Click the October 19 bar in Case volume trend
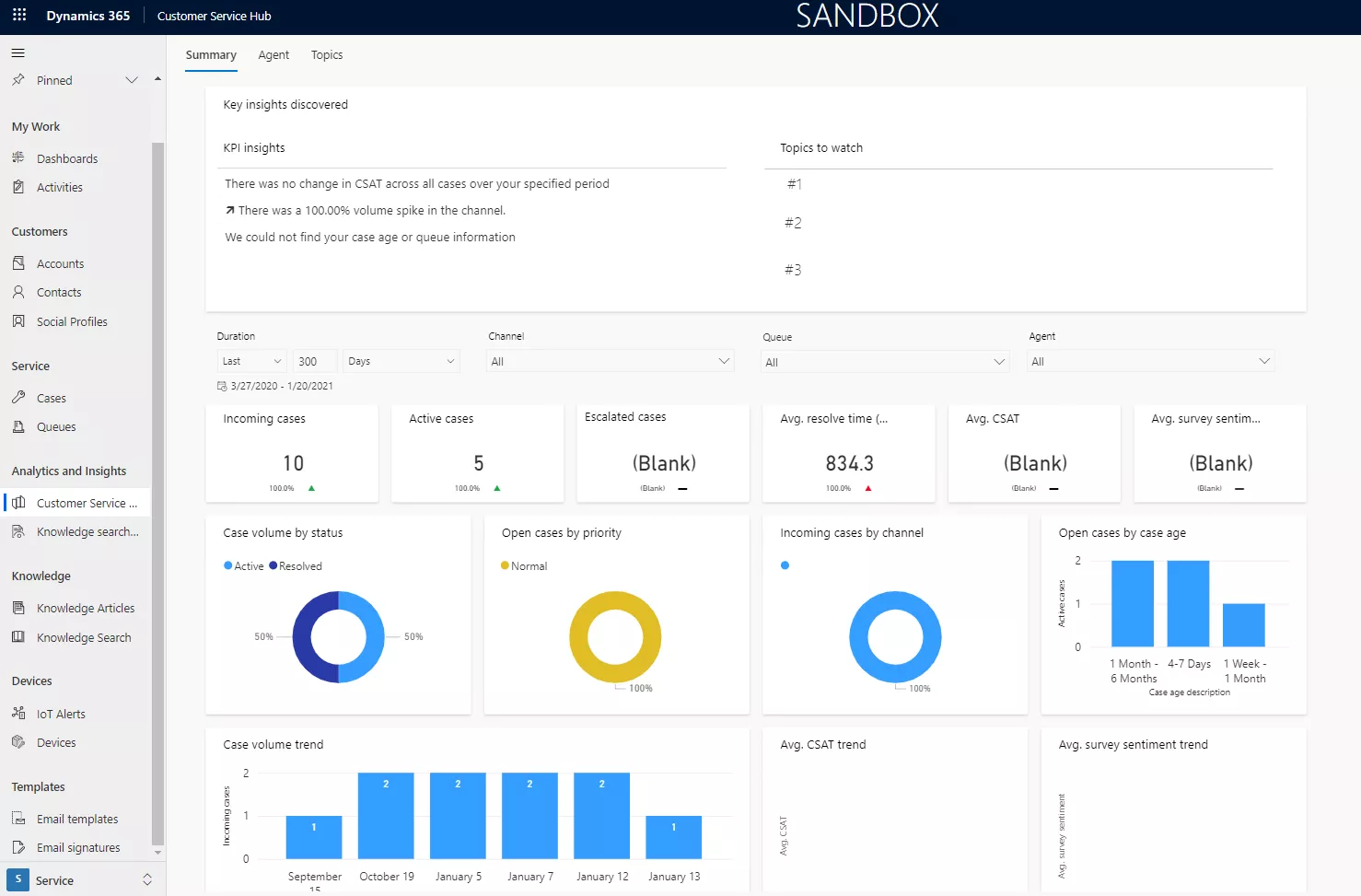 click(386, 816)
